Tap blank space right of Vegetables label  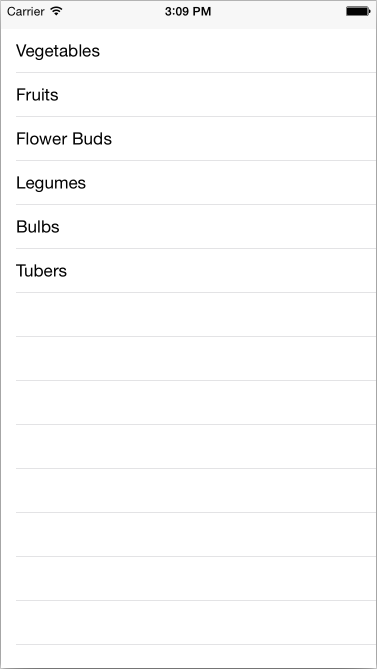[238, 51]
